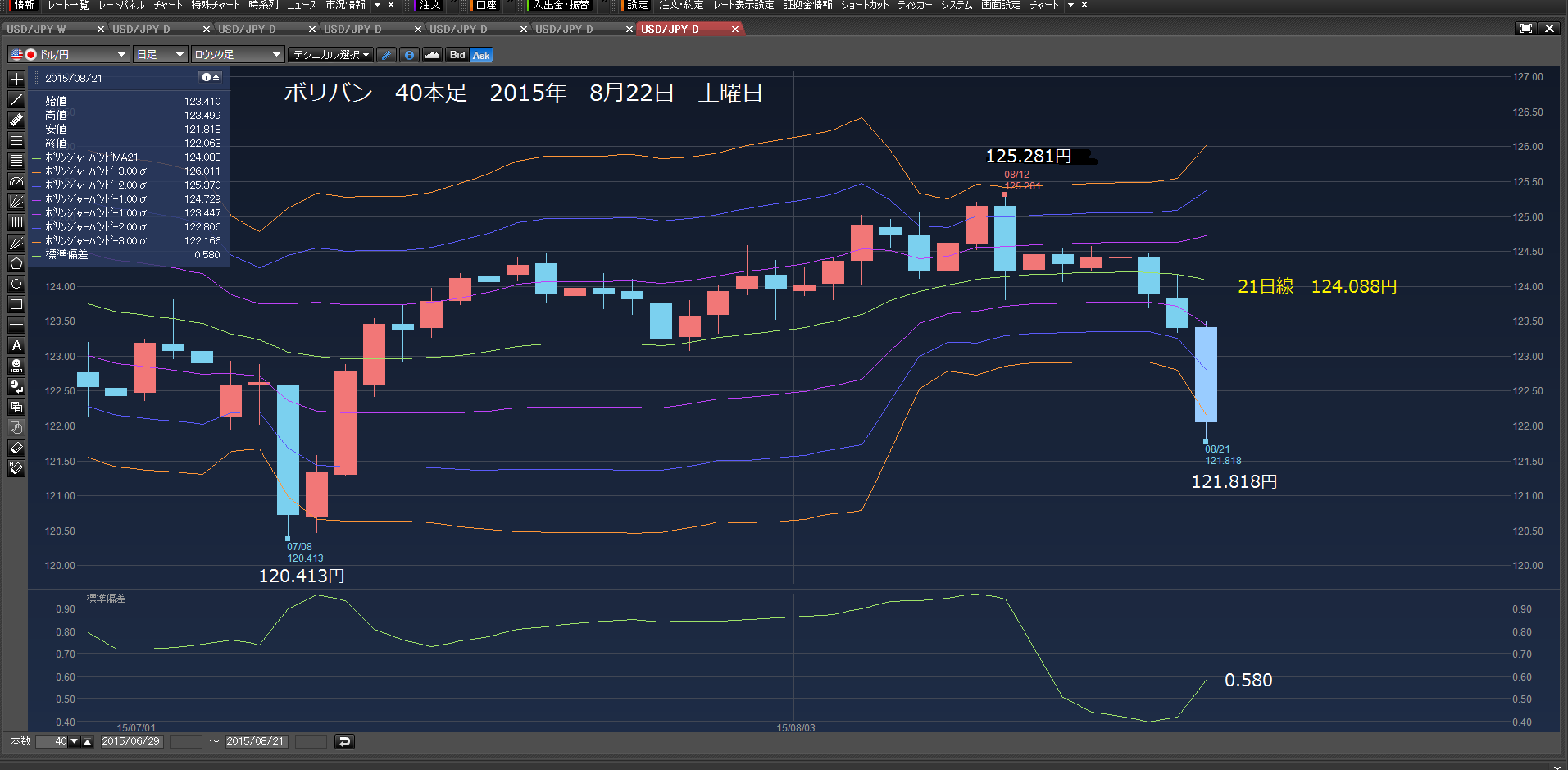This screenshot has height=770, width=1568.
Task: Open the レート一覧 menu
Action: pyautogui.click(x=68, y=5)
